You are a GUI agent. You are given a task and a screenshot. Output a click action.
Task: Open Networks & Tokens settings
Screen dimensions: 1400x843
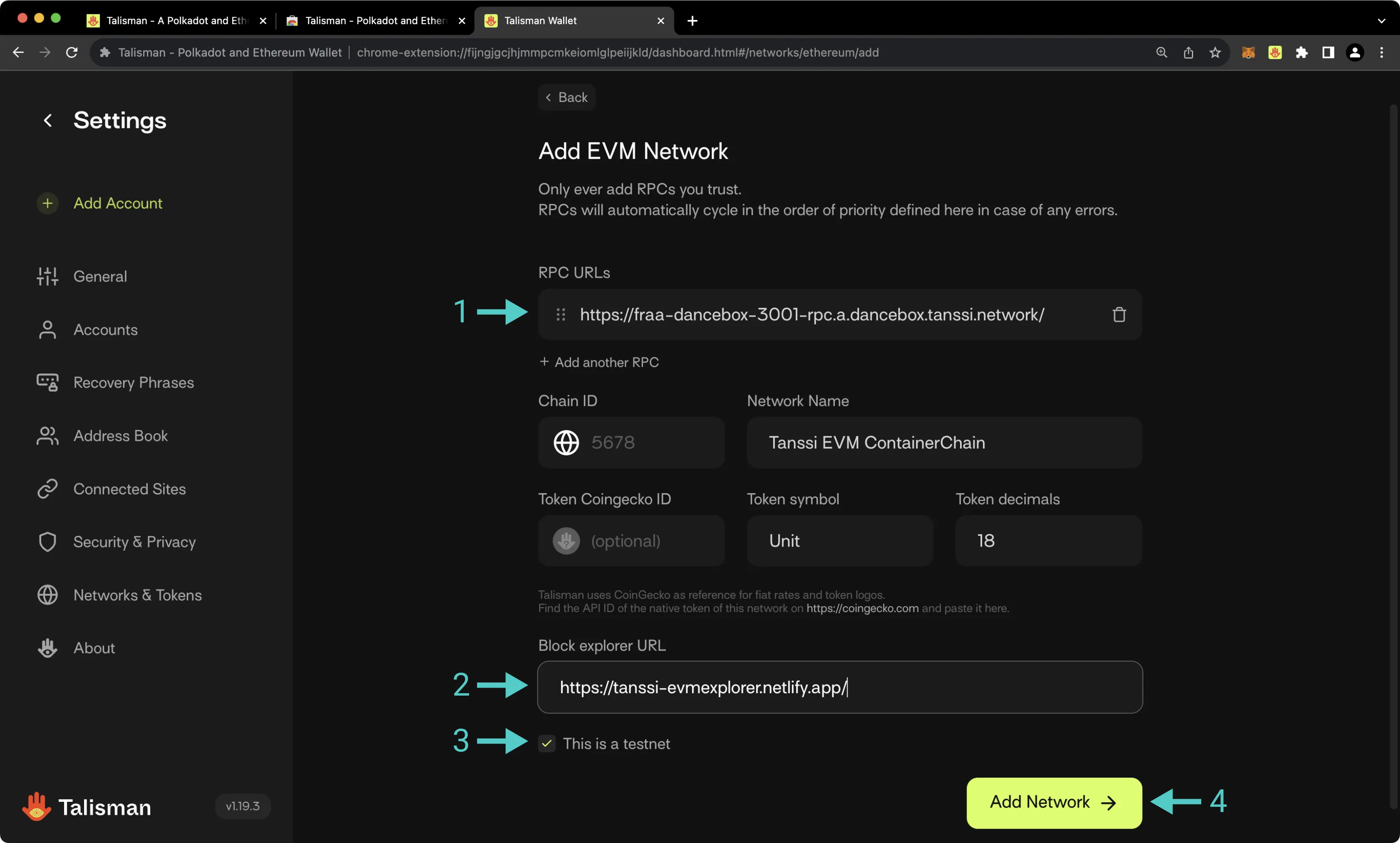tap(138, 595)
